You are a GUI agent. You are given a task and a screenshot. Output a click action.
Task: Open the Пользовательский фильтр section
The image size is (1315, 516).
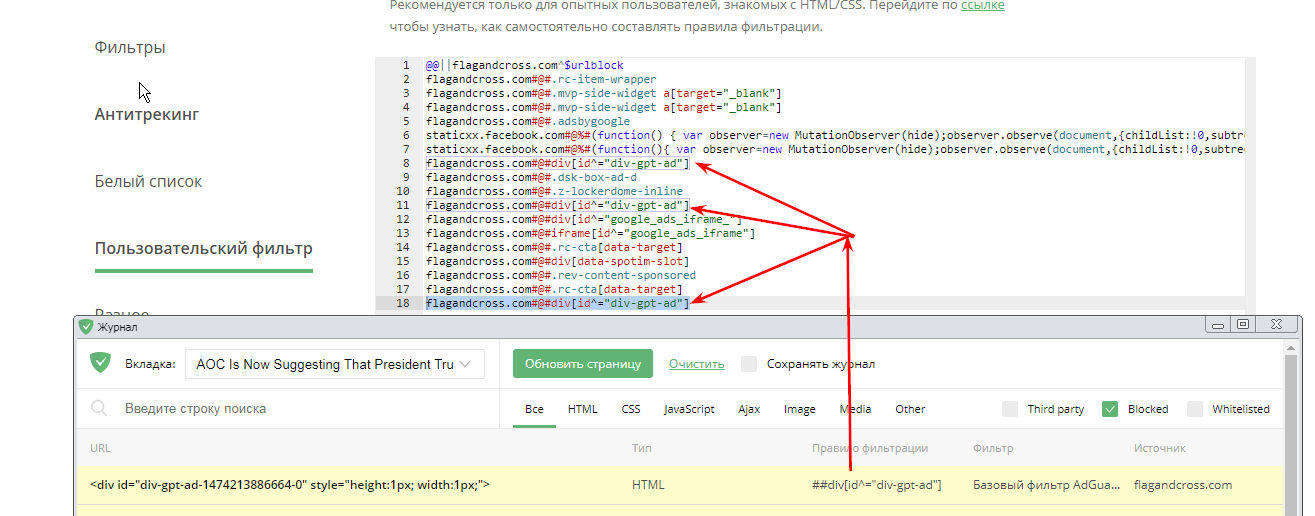click(204, 248)
